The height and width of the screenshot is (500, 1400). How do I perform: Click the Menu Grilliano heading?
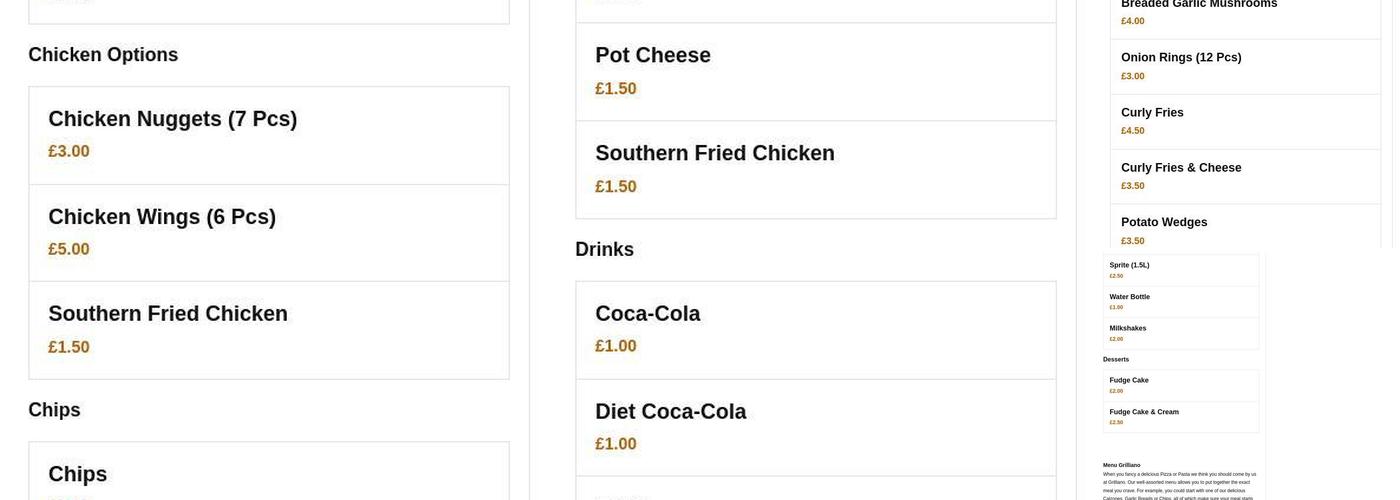click(x=1121, y=465)
